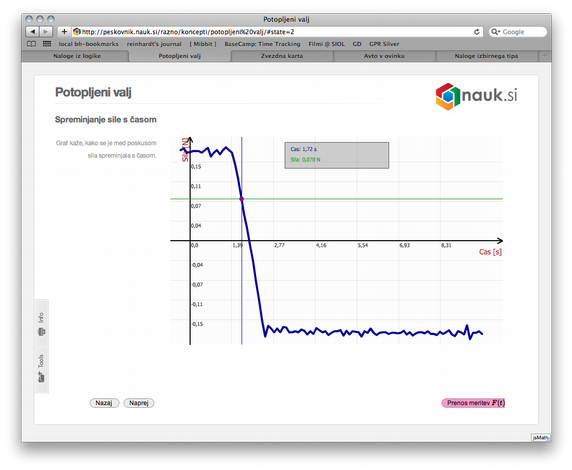Open BaseCamp: Time Tracking bookmark

coord(262,44)
